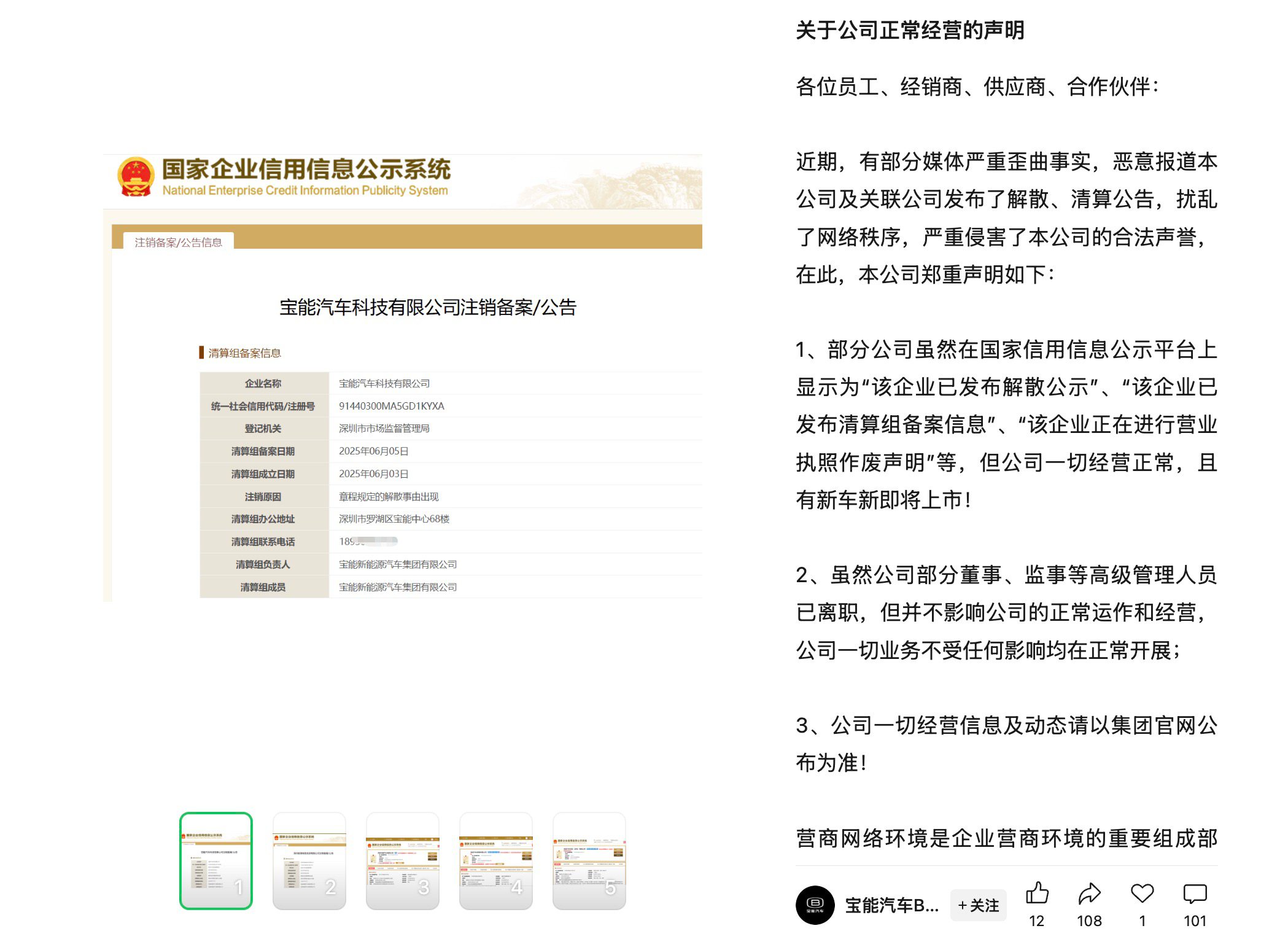Image resolution: width=1288 pixels, height=931 pixels.
Task: Select thumbnail image 5
Action: [x=589, y=860]
